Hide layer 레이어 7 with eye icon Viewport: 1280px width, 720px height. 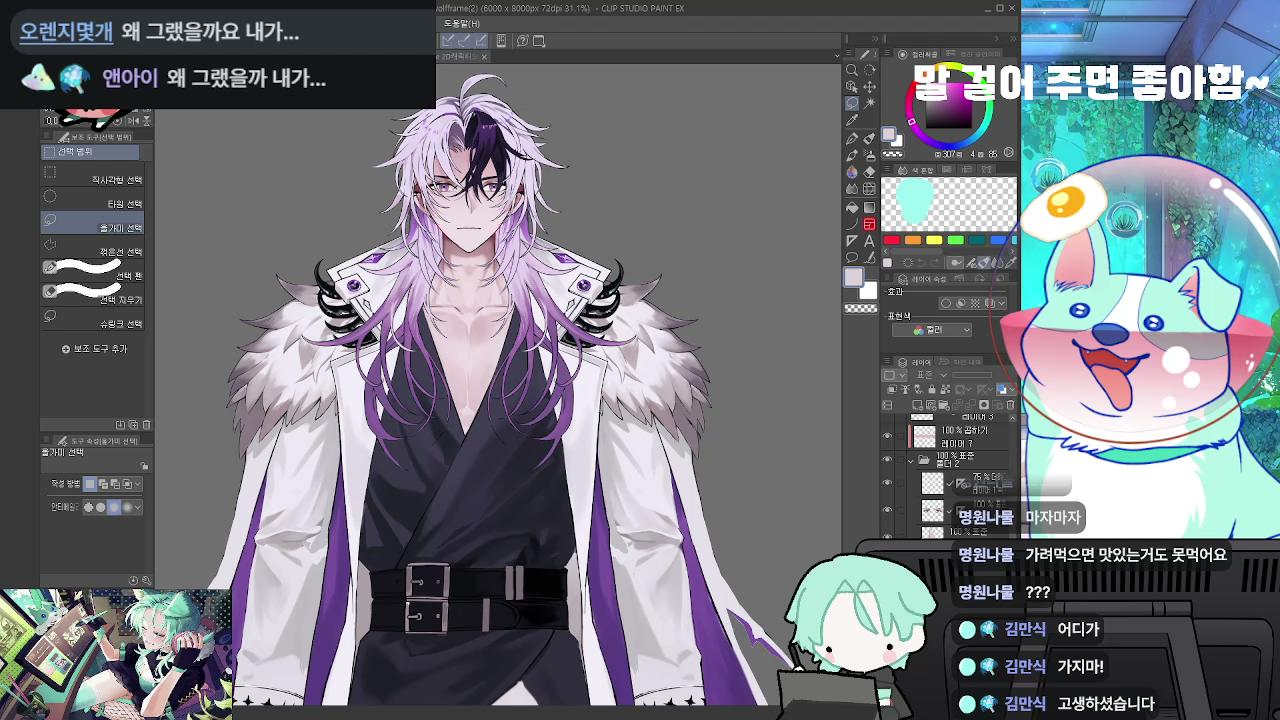887,436
